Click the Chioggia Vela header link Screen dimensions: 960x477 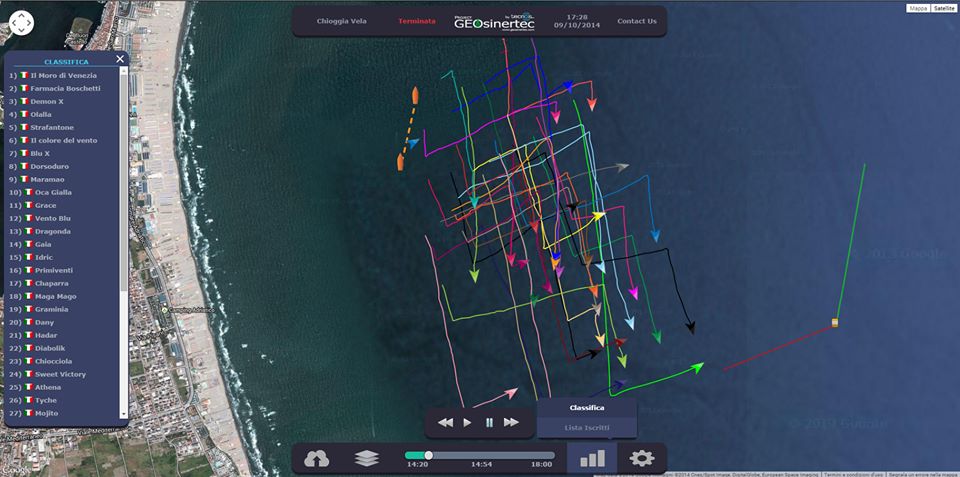coord(341,21)
